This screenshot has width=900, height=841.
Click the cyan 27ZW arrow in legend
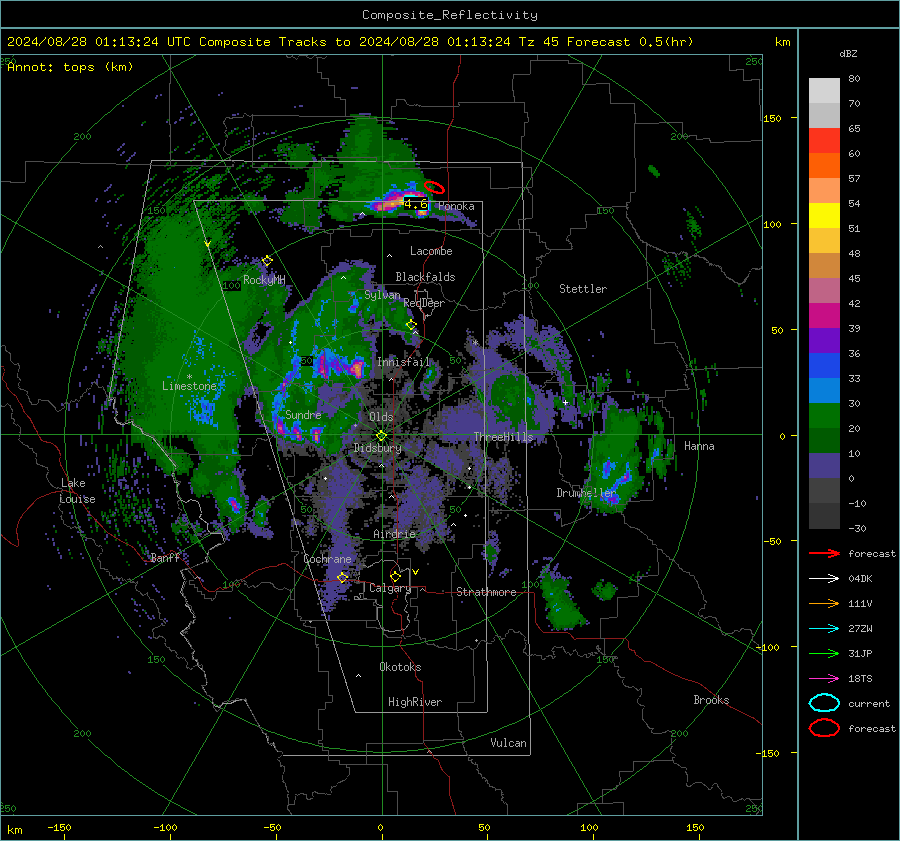[x=824, y=629]
